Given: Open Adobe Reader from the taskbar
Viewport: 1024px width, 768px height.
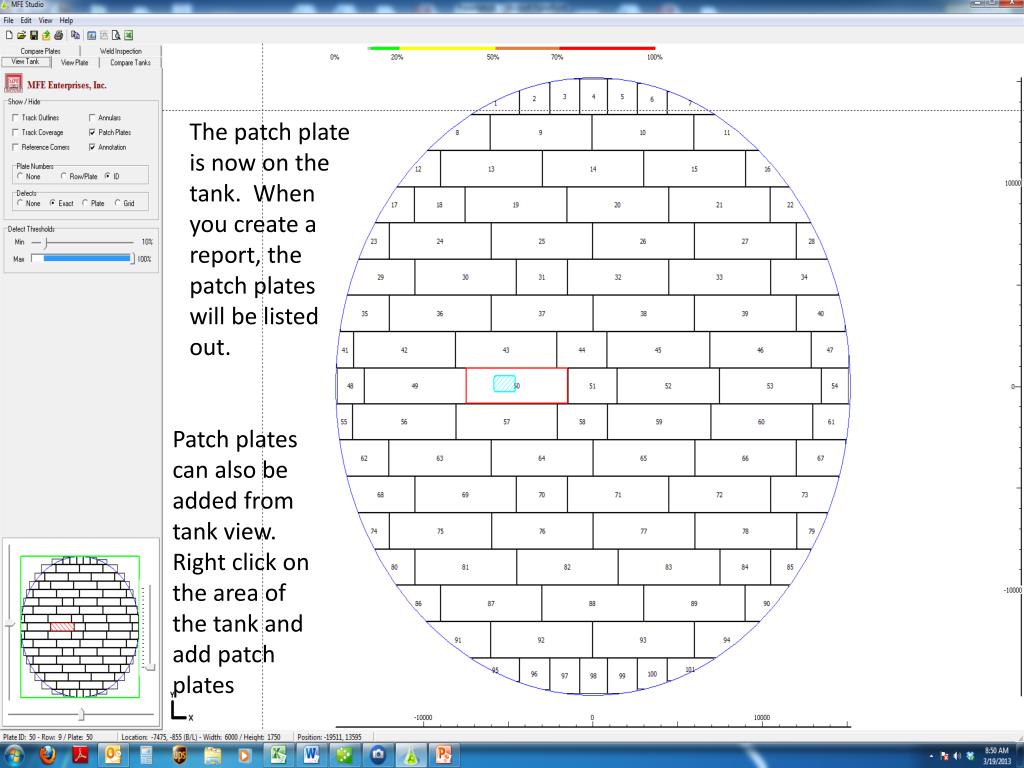Looking at the screenshot, I should click(x=80, y=756).
